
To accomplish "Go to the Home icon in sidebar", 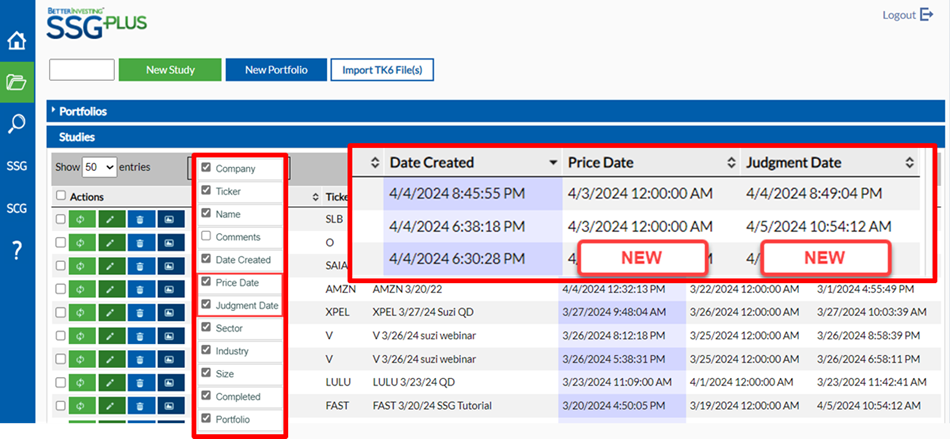I will (17, 42).
